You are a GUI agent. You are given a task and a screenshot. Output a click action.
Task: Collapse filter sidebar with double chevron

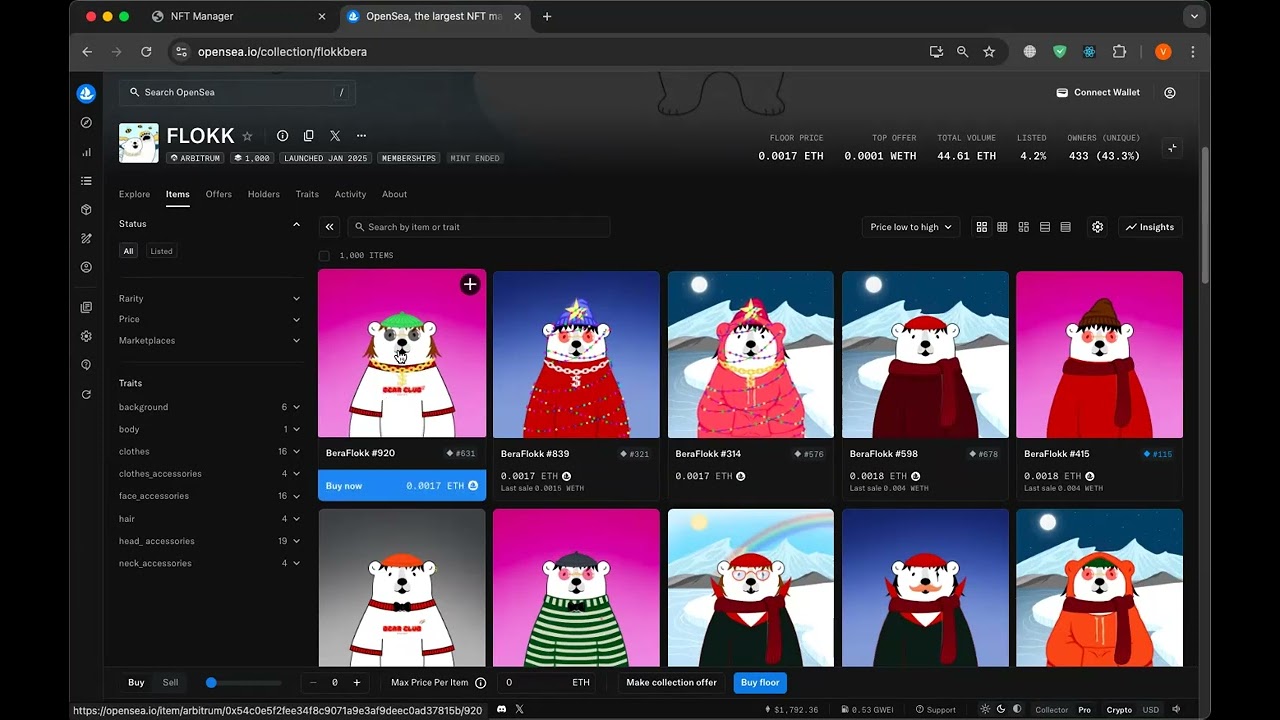pos(329,227)
